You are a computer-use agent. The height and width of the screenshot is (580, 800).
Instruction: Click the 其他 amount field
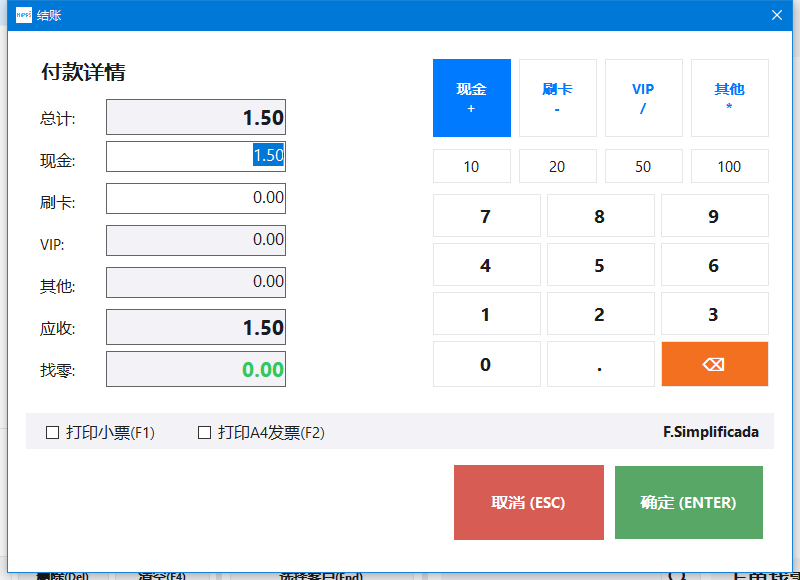point(196,282)
